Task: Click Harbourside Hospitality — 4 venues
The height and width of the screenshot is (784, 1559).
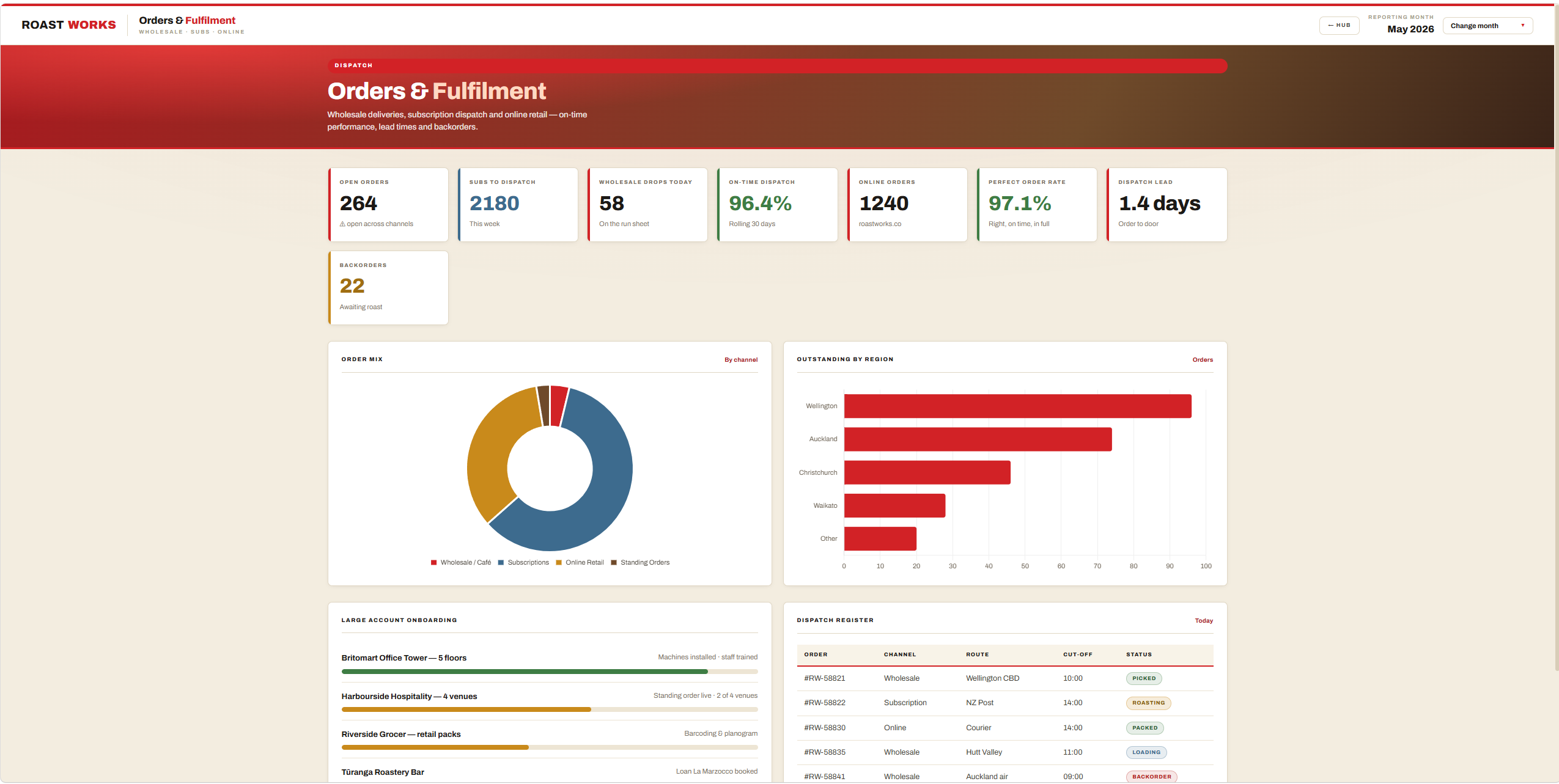Action: click(409, 697)
